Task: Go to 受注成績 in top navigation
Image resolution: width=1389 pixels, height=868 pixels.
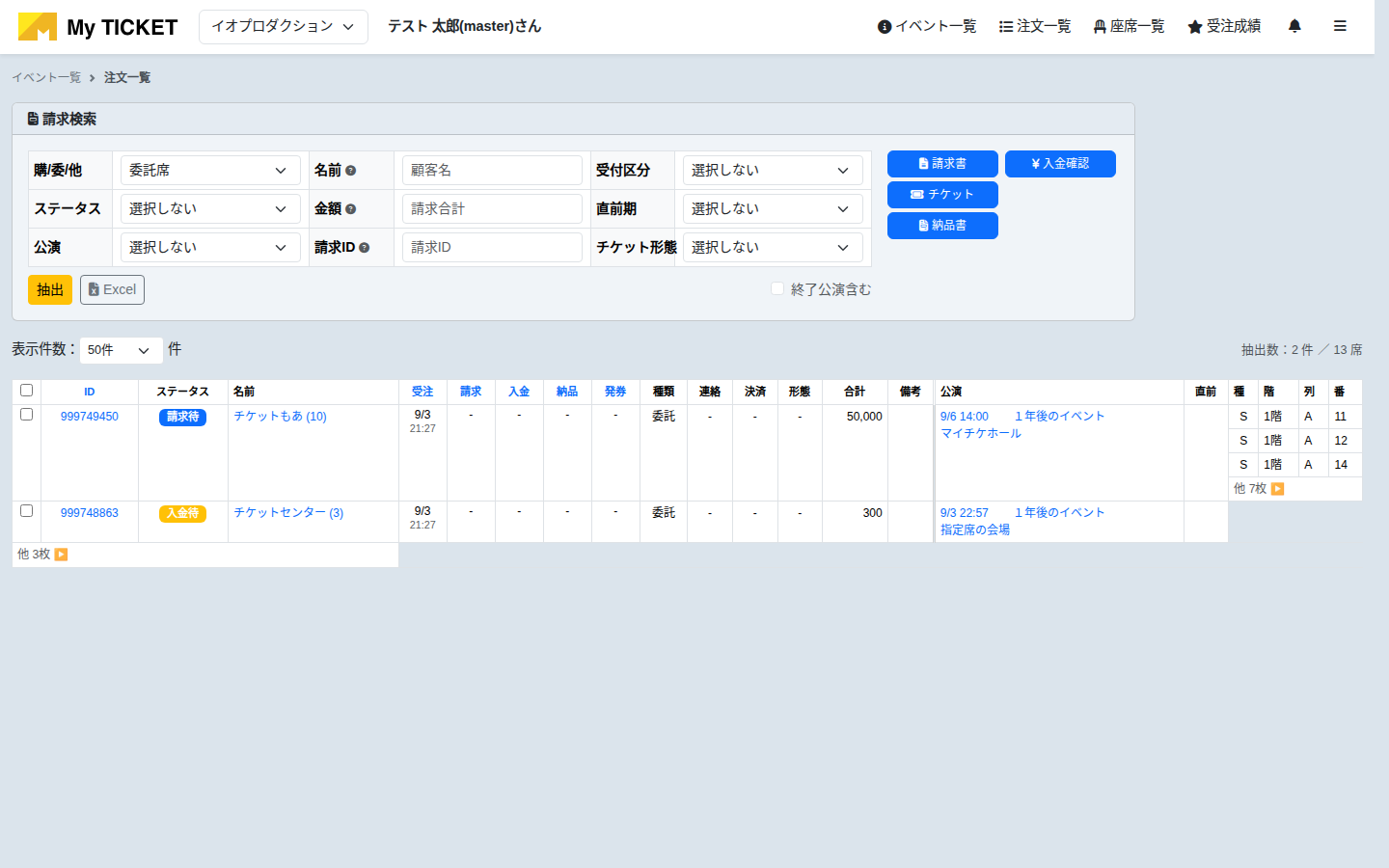Action: [1224, 26]
